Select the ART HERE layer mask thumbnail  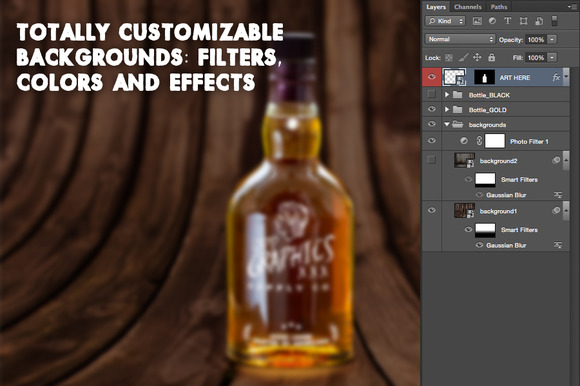(x=485, y=78)
